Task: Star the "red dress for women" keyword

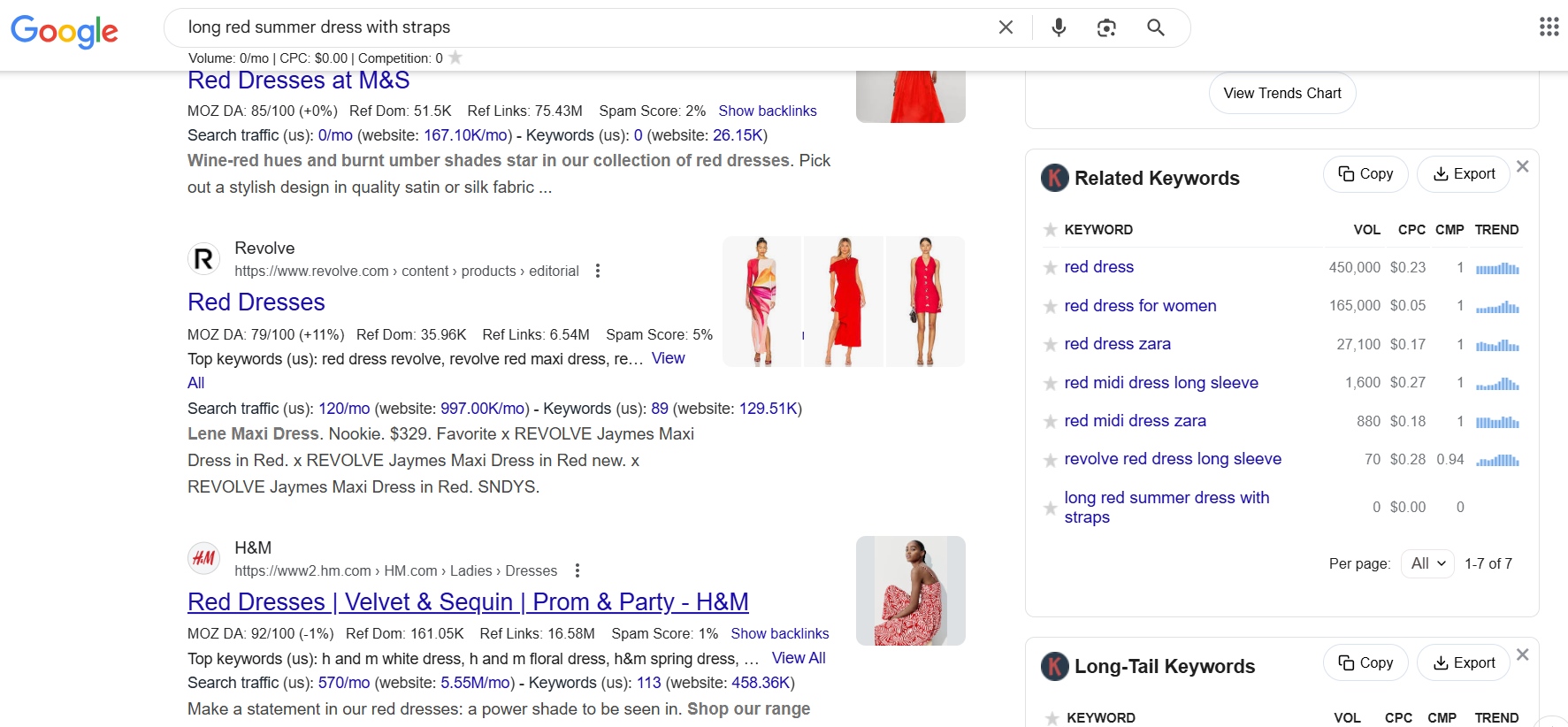Action: click(x=1050, y=306)
